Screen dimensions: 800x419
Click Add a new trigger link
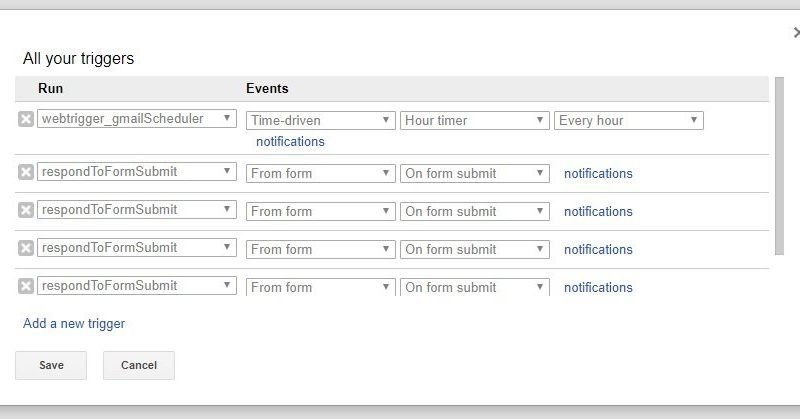(x=74, y=324)
